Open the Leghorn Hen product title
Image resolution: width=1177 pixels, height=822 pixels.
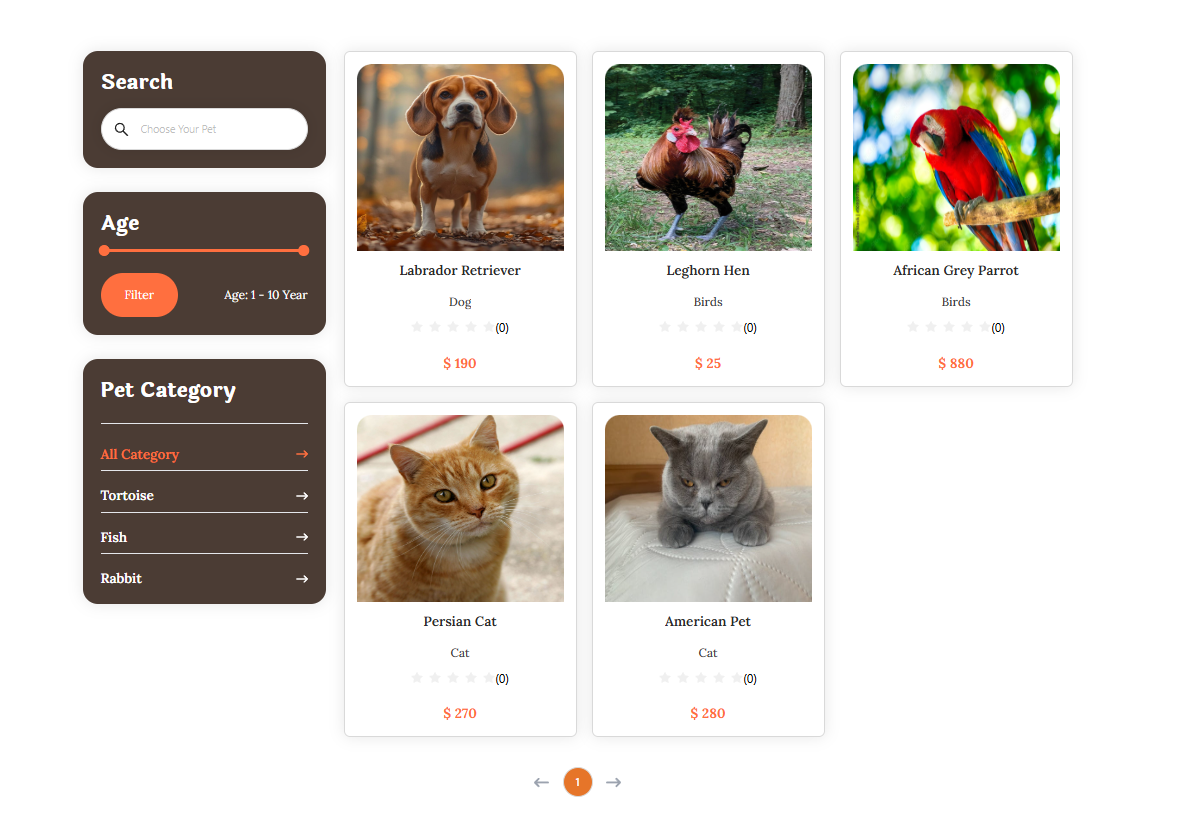click(708, 270)
